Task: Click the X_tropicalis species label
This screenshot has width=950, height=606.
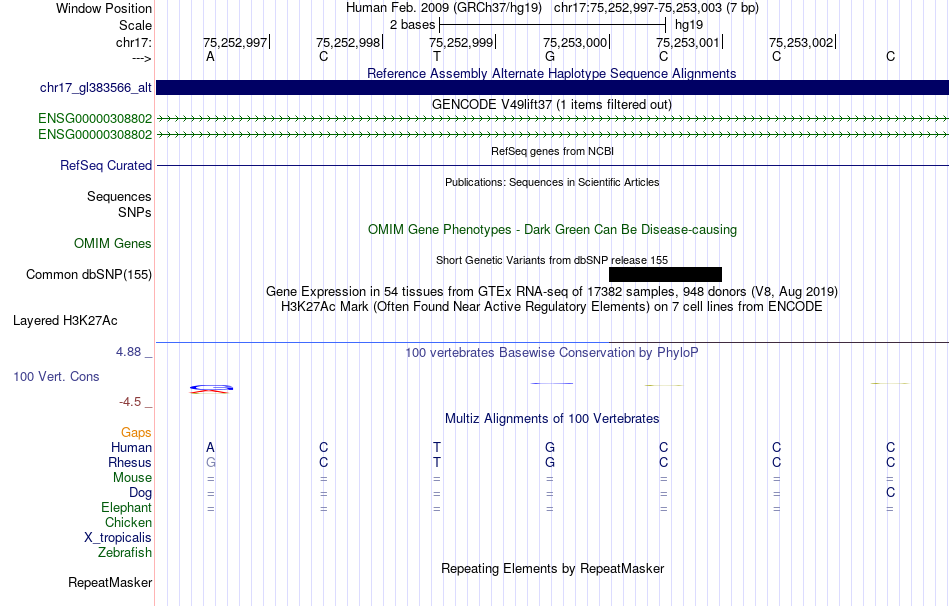Action: (118, 538)
